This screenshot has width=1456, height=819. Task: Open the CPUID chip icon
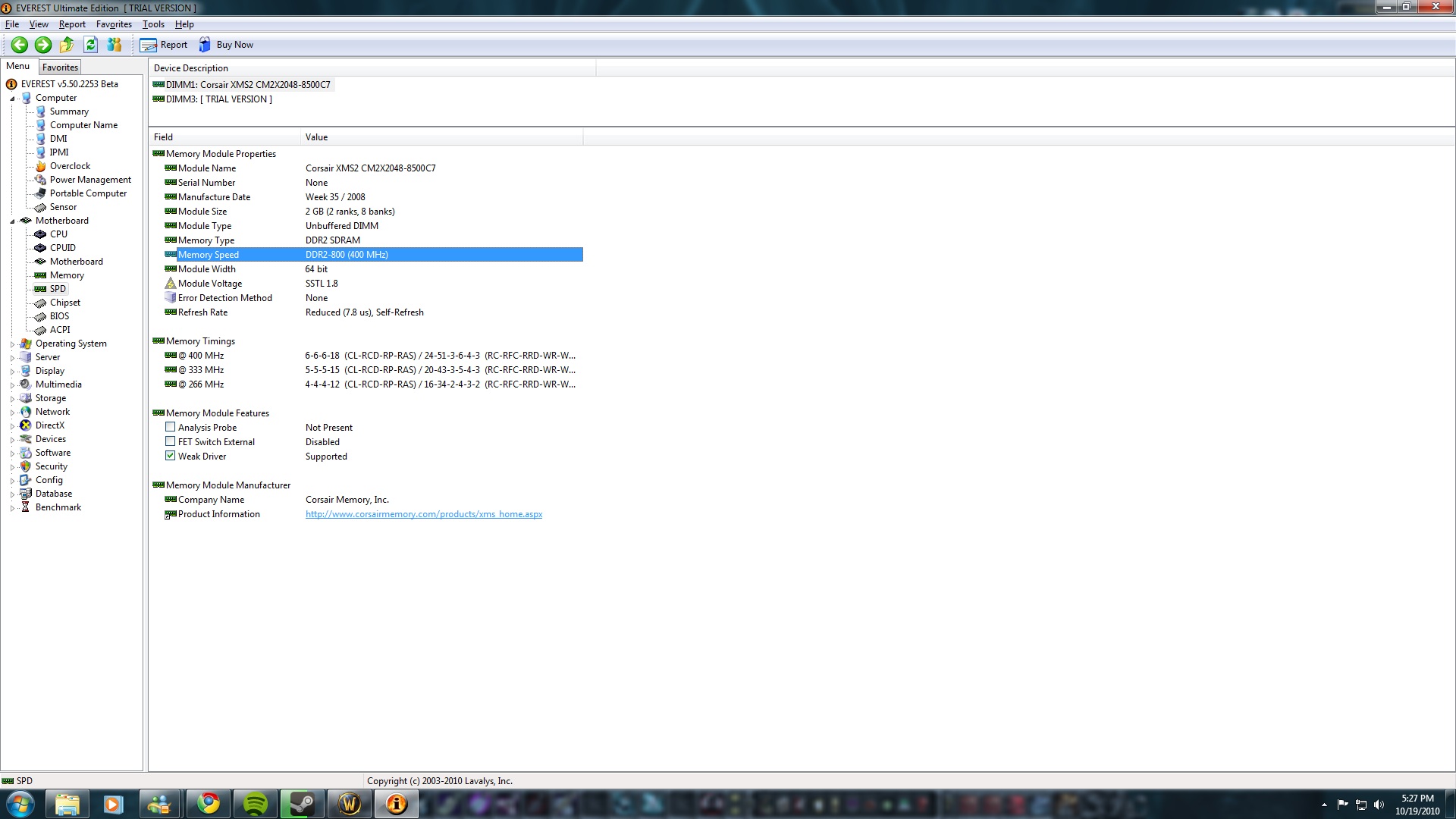pos(41,248)
